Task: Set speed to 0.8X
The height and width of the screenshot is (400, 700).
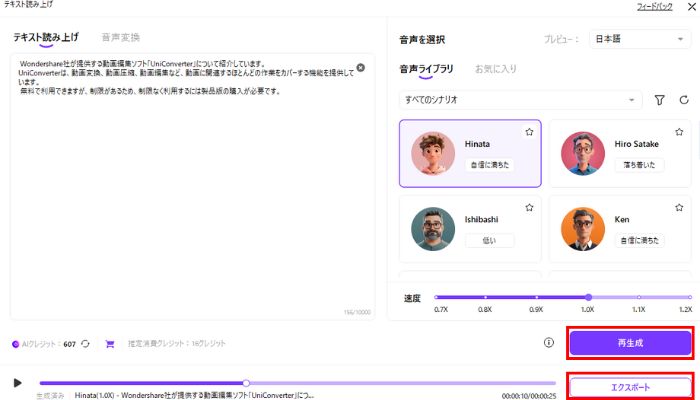Action: (x=485, y=297)
